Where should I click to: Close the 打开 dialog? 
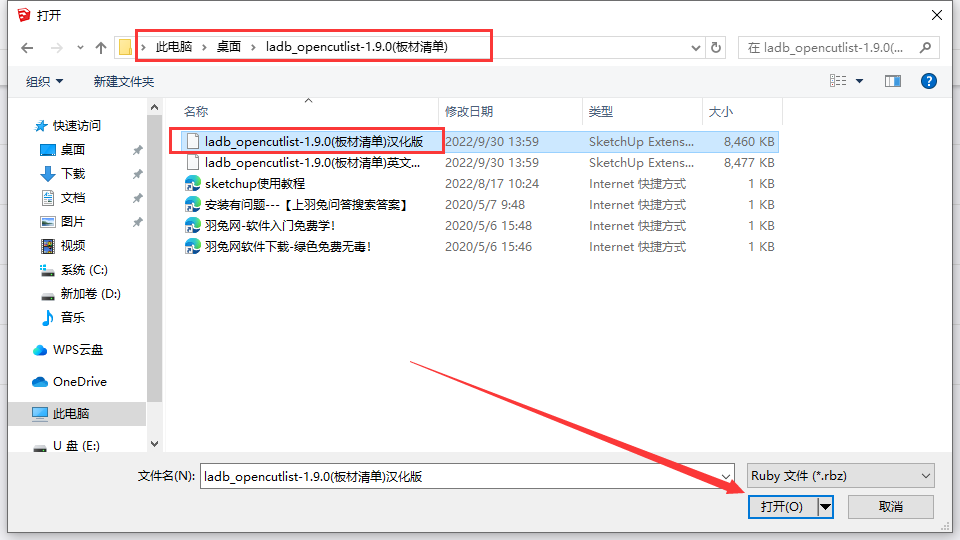click(937, 15)
